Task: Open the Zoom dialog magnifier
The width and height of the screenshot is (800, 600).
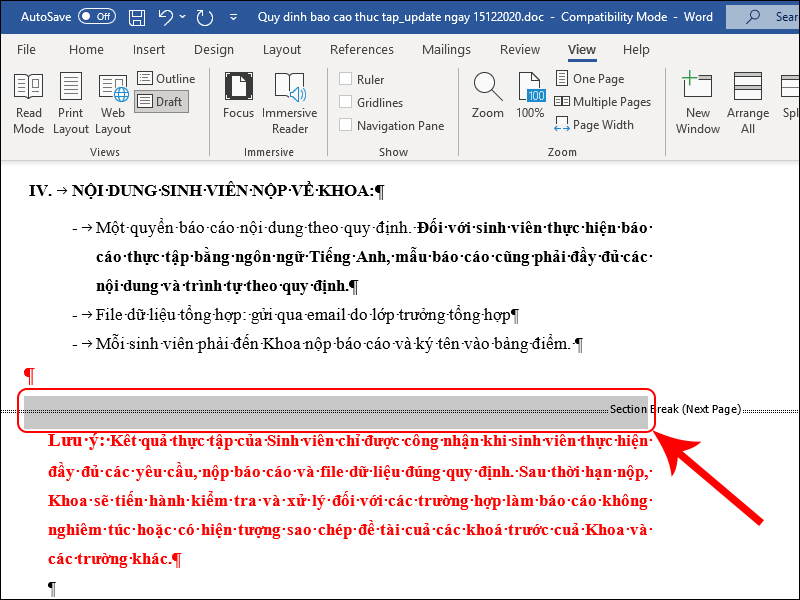Action: [x=487, y=96]
